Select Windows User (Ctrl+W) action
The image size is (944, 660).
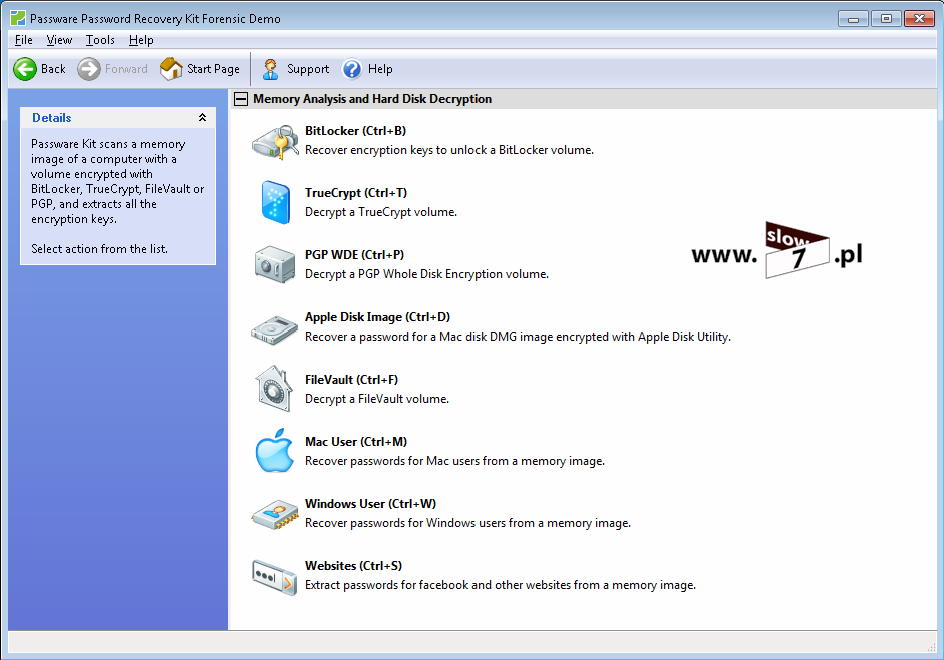tap(370, 503)
